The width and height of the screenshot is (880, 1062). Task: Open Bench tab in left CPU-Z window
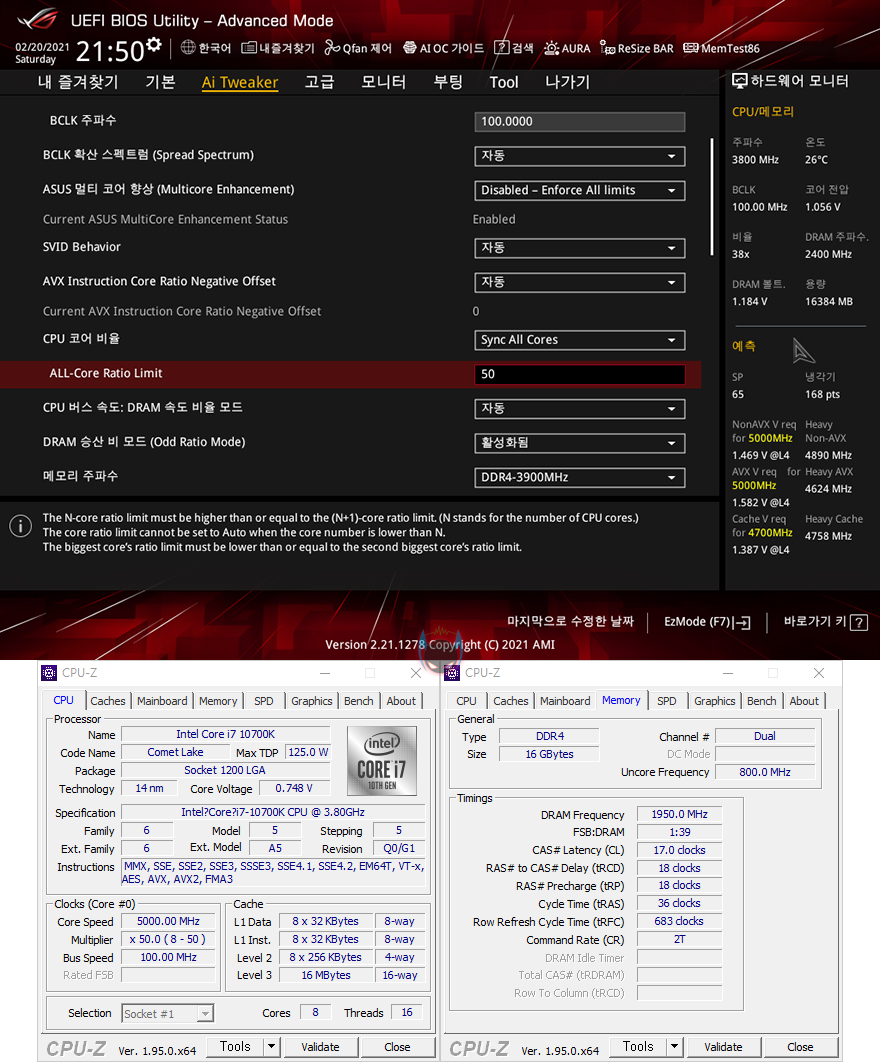click(x=358, y=701)
